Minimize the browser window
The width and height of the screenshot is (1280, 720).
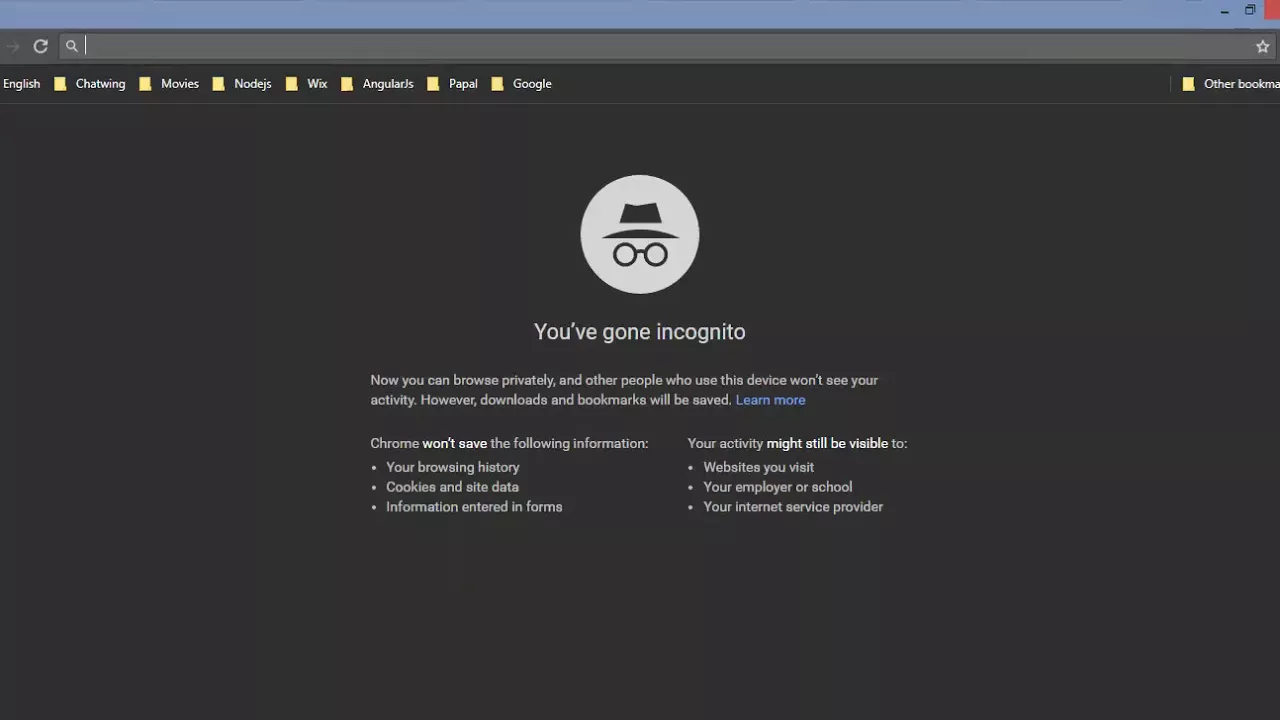pyautogui.click(x=1224, y=11)
